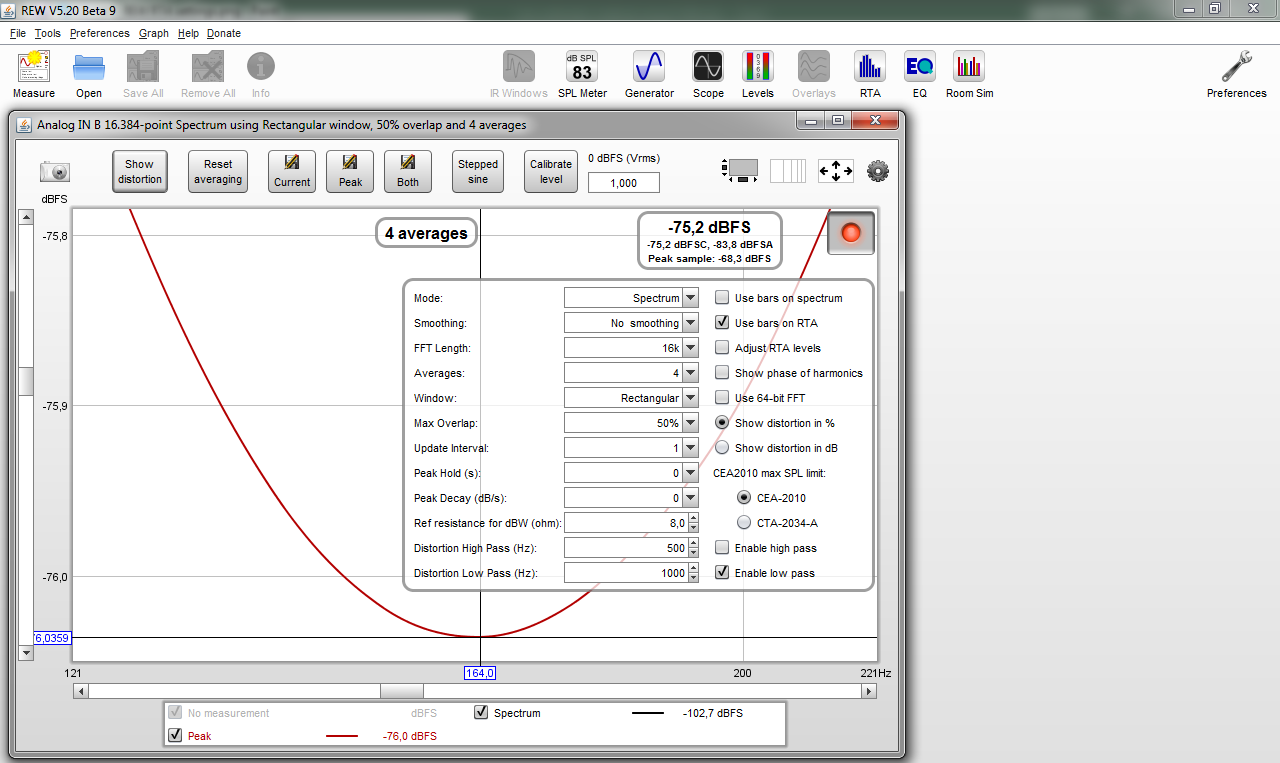Enable Use bars on spectrum
1280x763 pixels.
(x=722, y=298)
